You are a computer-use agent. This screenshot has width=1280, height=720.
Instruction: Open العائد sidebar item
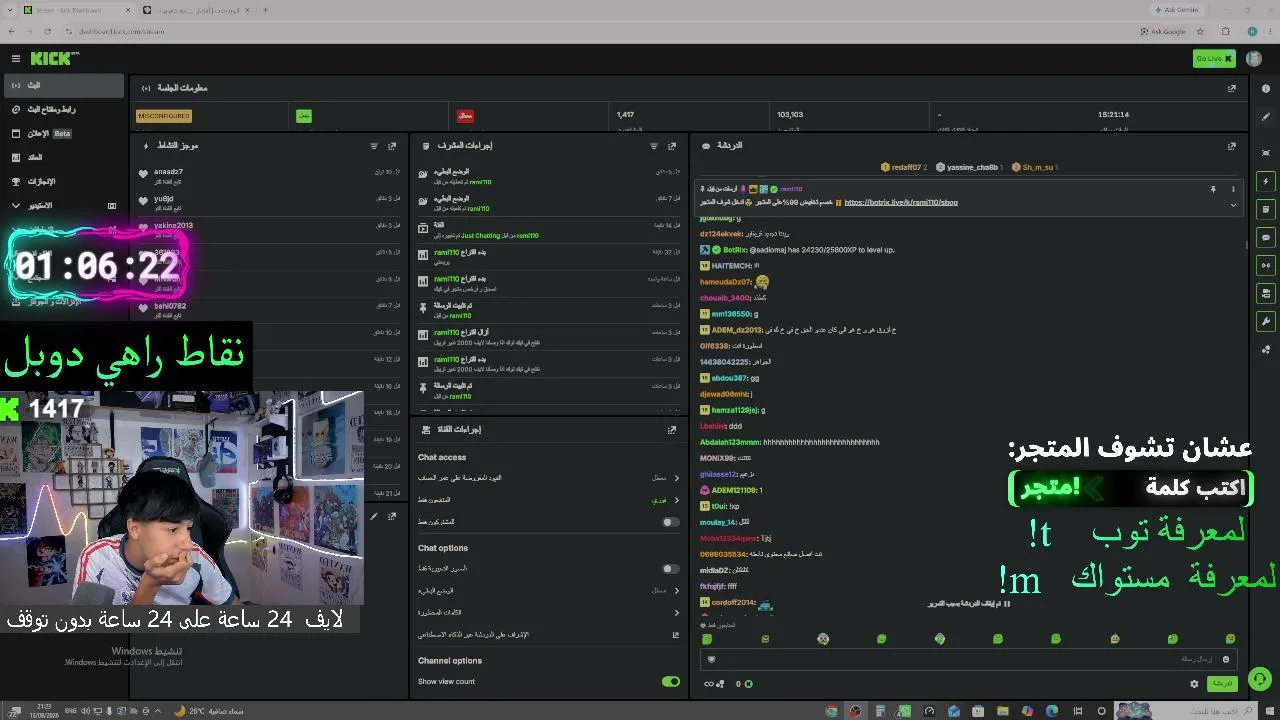coord(64,157)
